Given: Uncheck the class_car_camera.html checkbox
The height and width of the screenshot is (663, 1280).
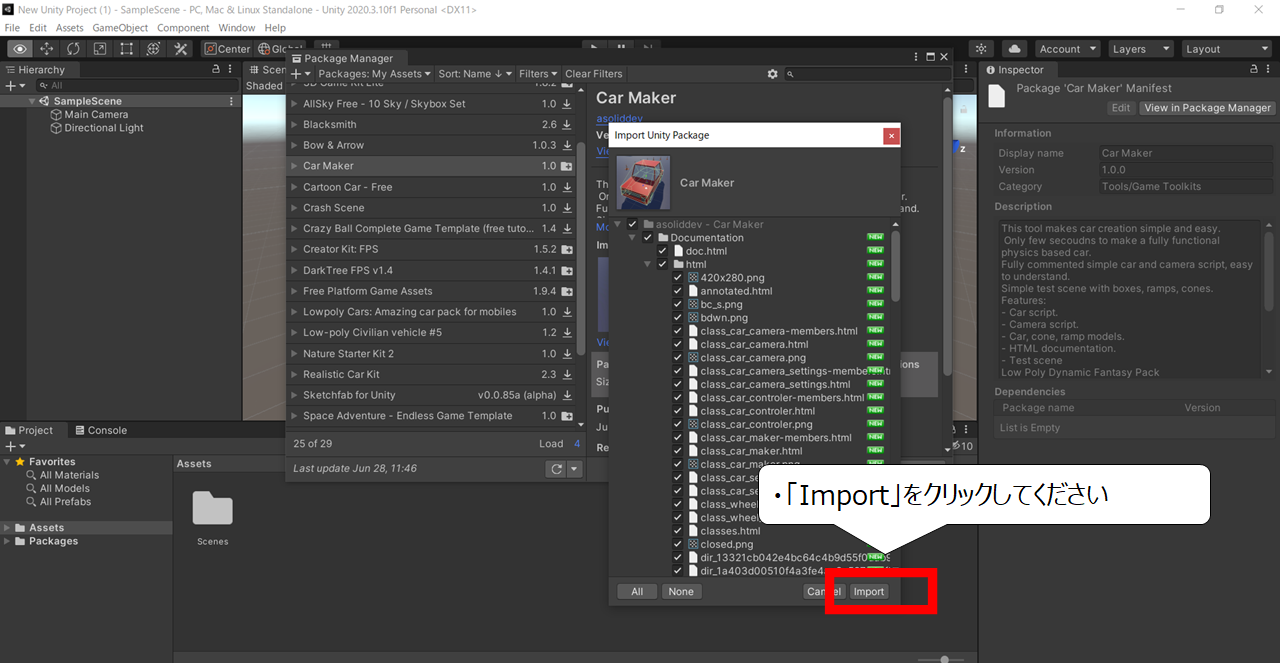Looking at the screenshot, I should pos(678,344).
